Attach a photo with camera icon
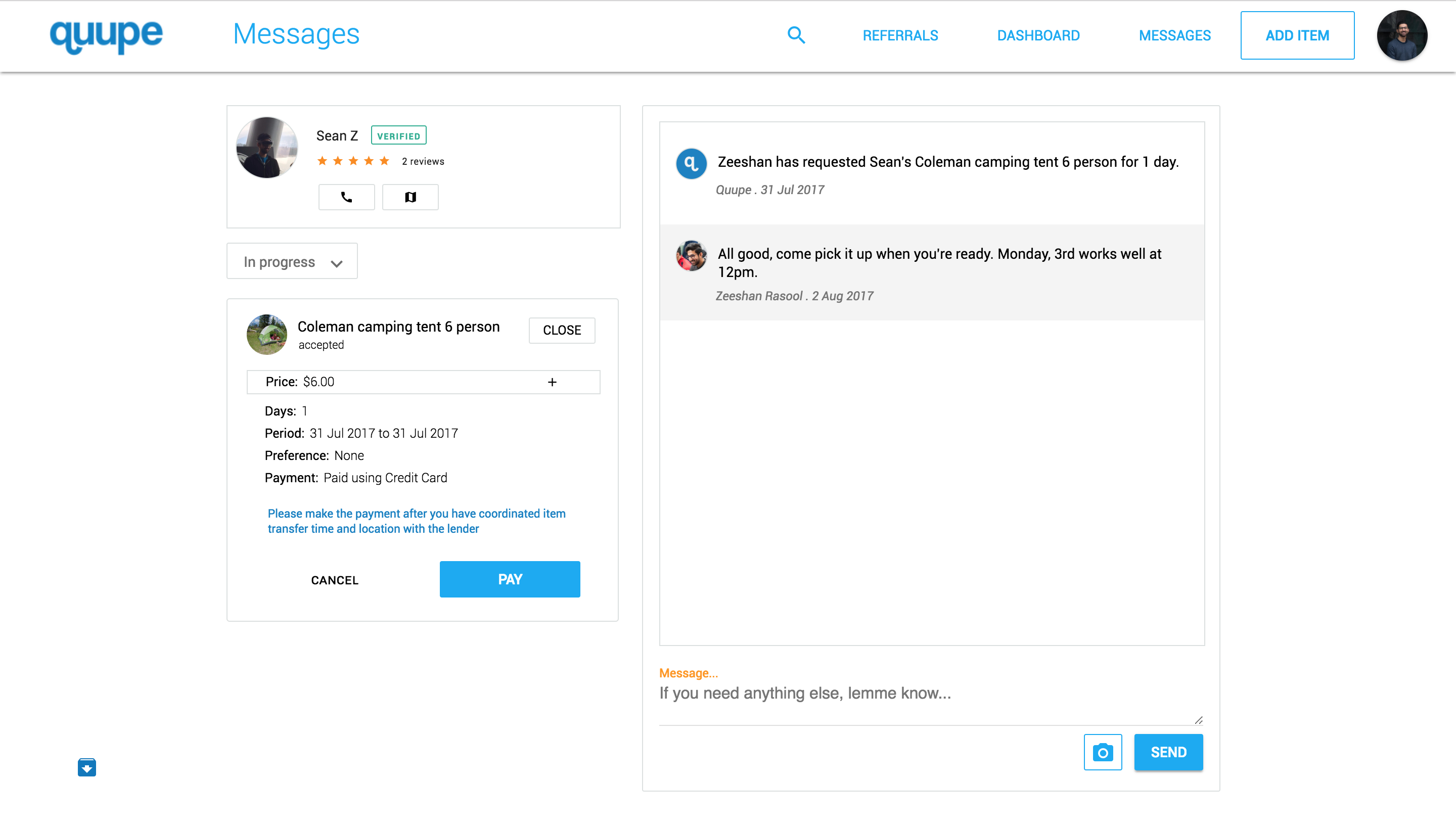 click(x=1102, y=752)
